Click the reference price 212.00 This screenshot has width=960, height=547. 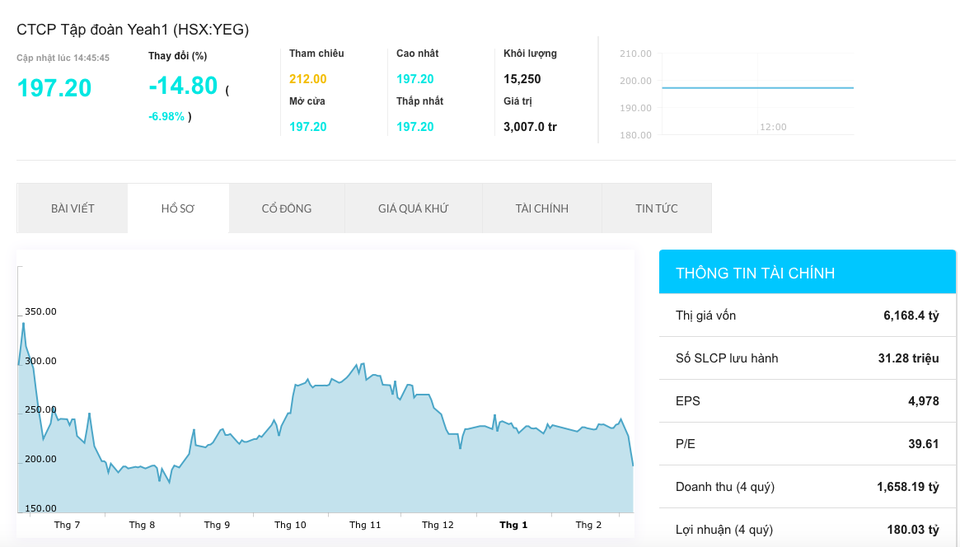(x=308, y=79)
